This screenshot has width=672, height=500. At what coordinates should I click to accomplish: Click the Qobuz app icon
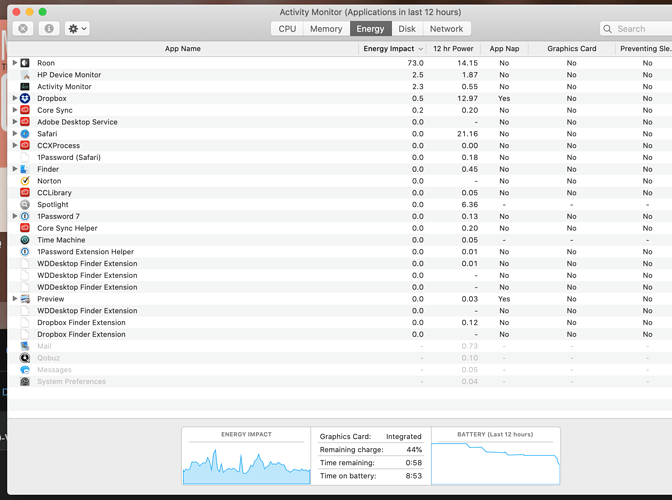click(25, 358)
